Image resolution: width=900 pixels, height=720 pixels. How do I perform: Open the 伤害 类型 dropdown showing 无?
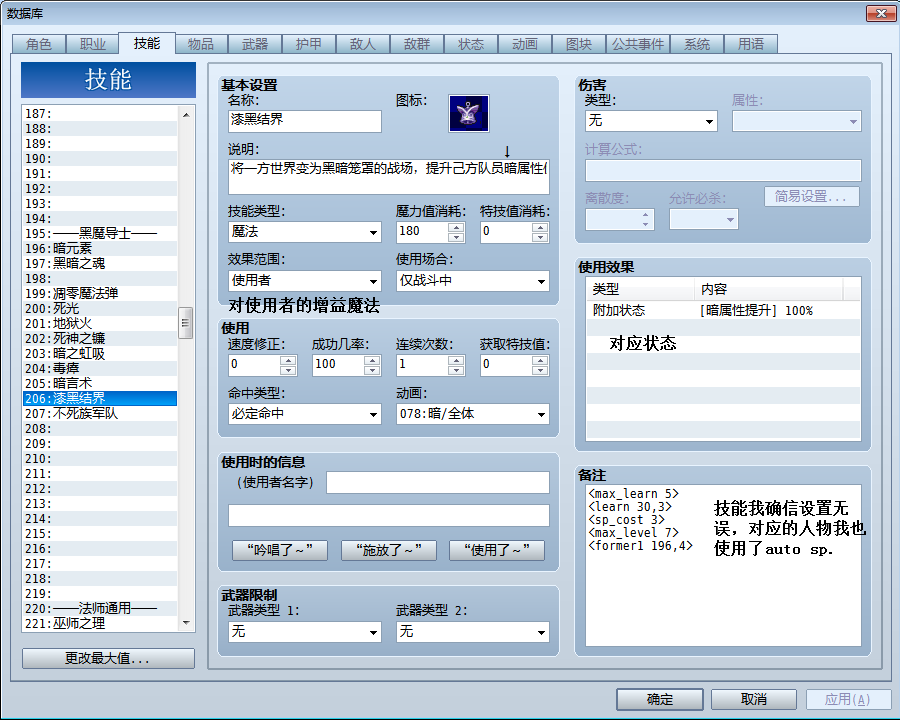651,121
